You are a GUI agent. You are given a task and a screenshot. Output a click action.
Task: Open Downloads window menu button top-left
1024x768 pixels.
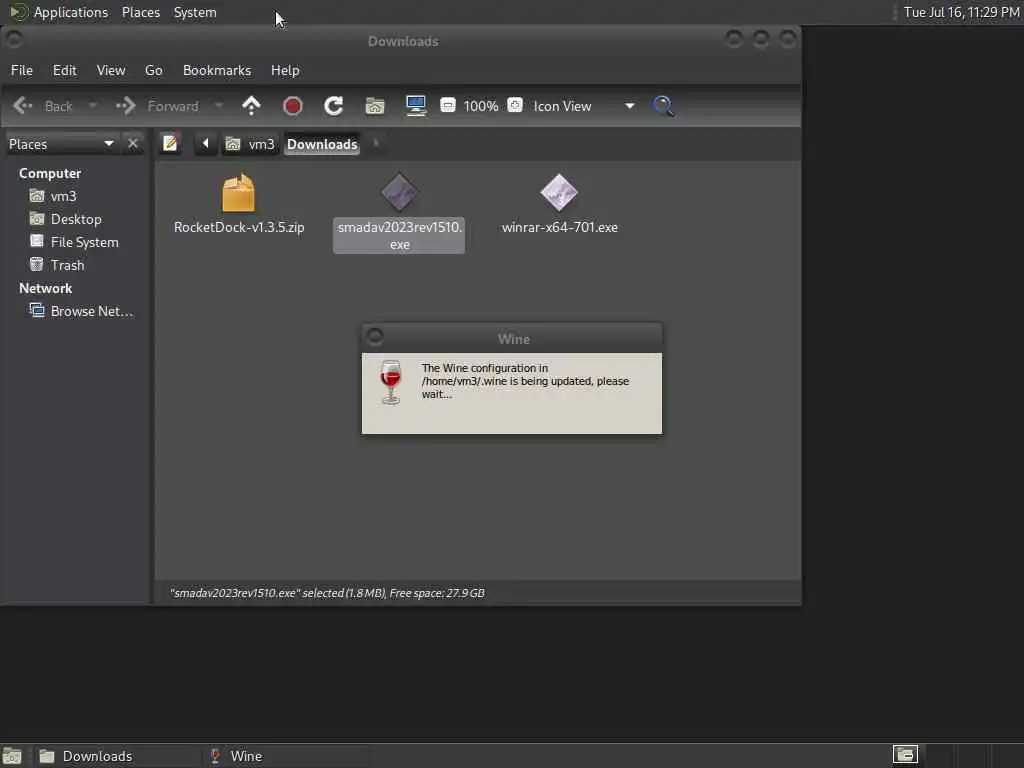[x=14, y=39]
